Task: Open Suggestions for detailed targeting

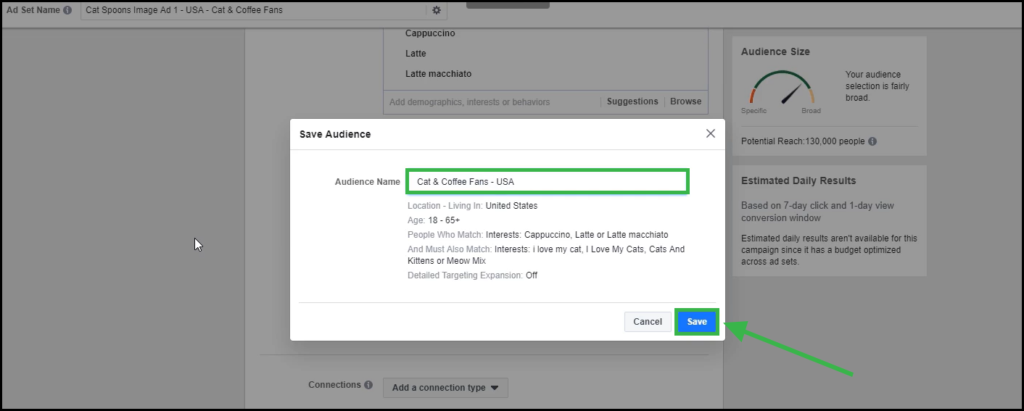Action: [632, 101]
